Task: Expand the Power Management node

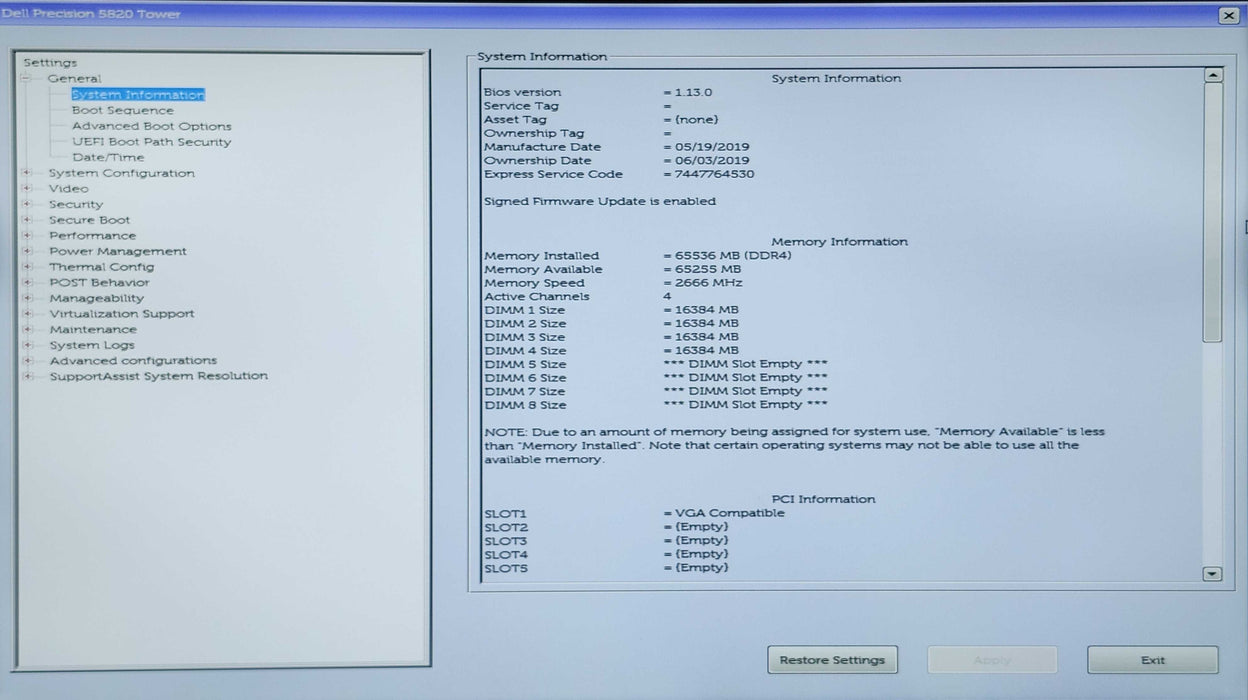Action: 27,251
